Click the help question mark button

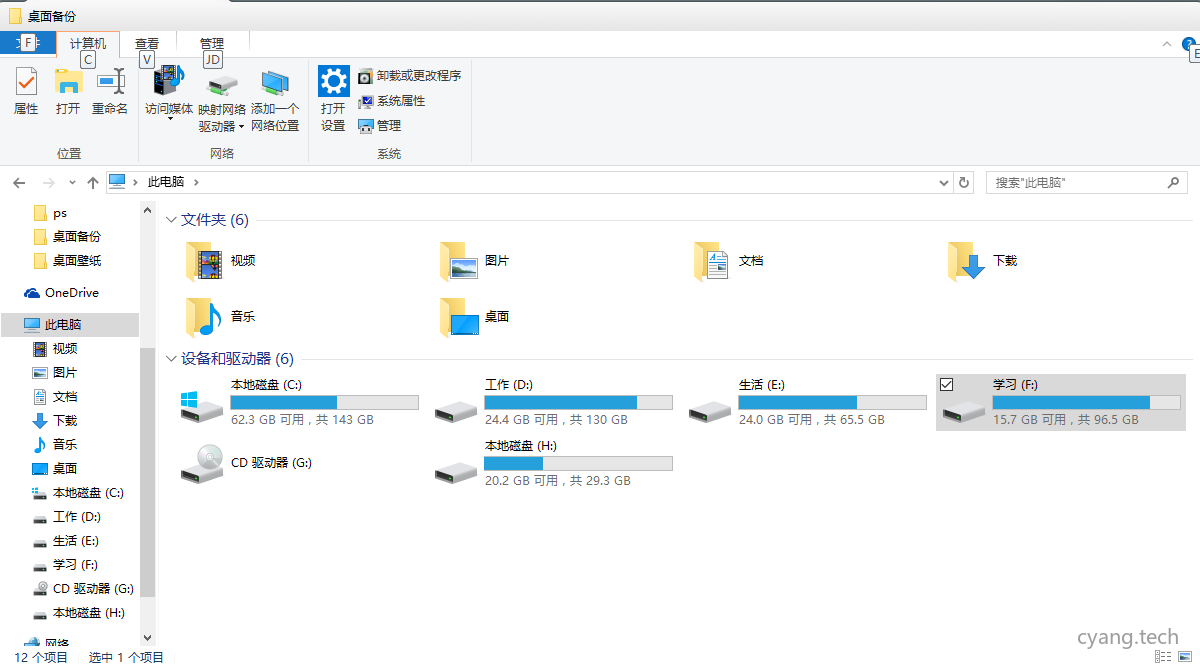click(x=1188, y=44)
